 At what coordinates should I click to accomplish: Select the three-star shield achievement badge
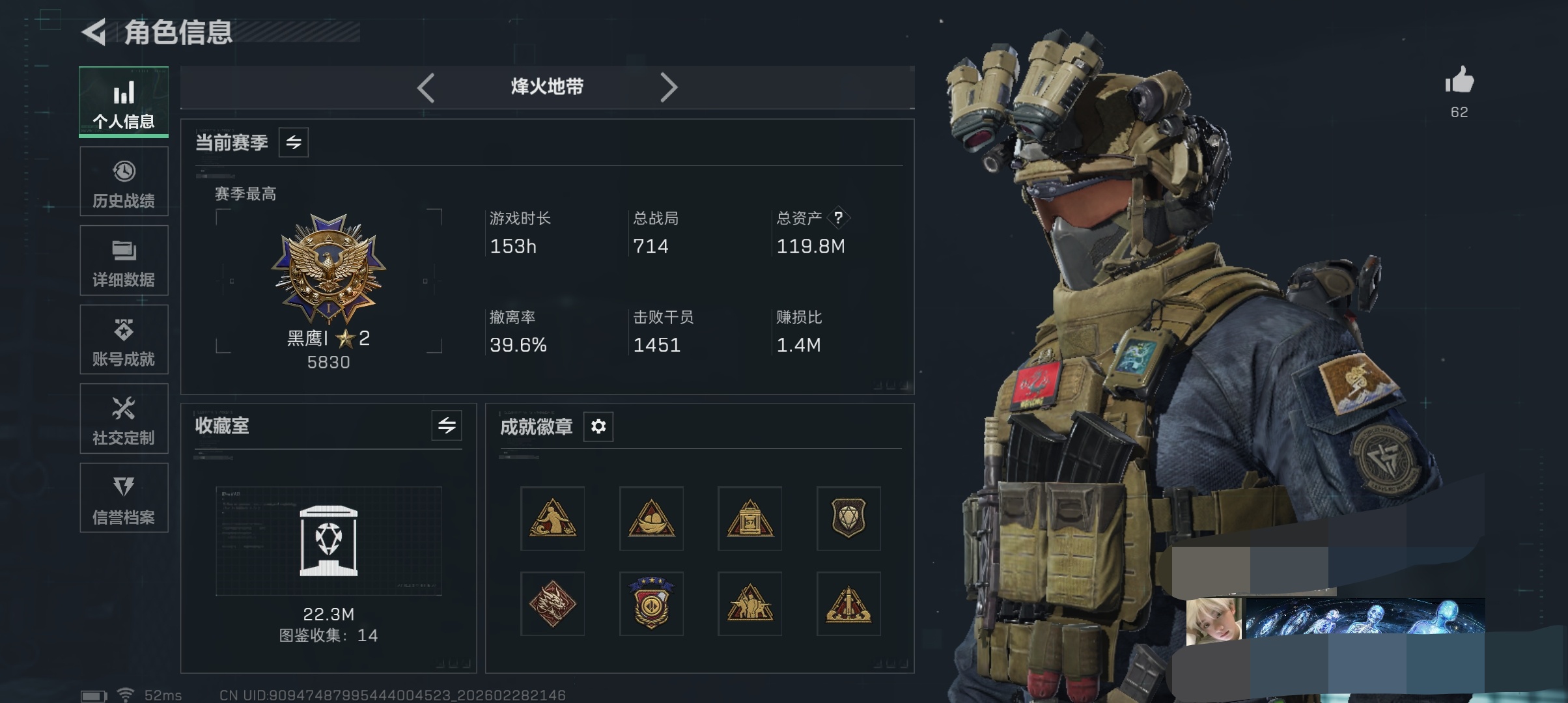651,604
